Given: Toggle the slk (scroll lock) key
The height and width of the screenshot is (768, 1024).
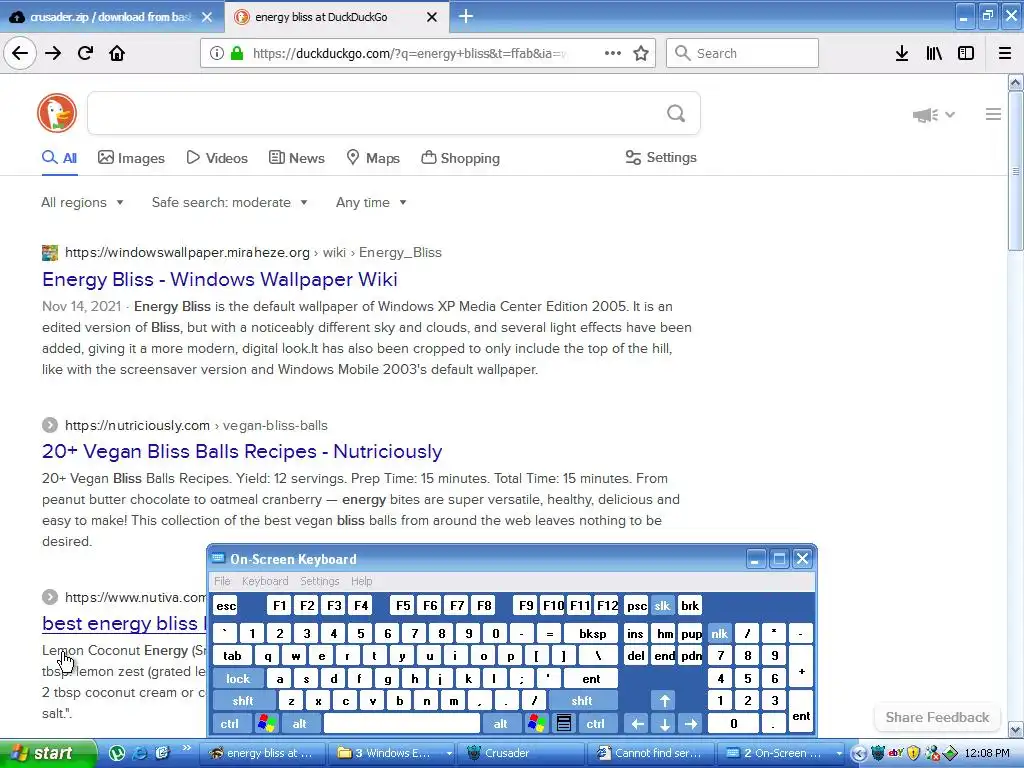Looking at the screenshot, I should (662, 605).
